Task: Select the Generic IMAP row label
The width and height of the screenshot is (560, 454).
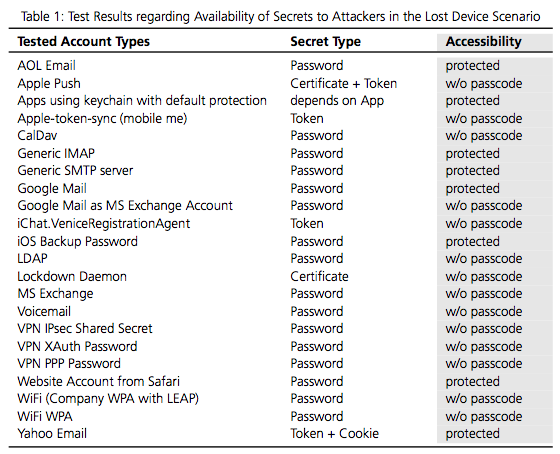Action: [x=56, y=153]
